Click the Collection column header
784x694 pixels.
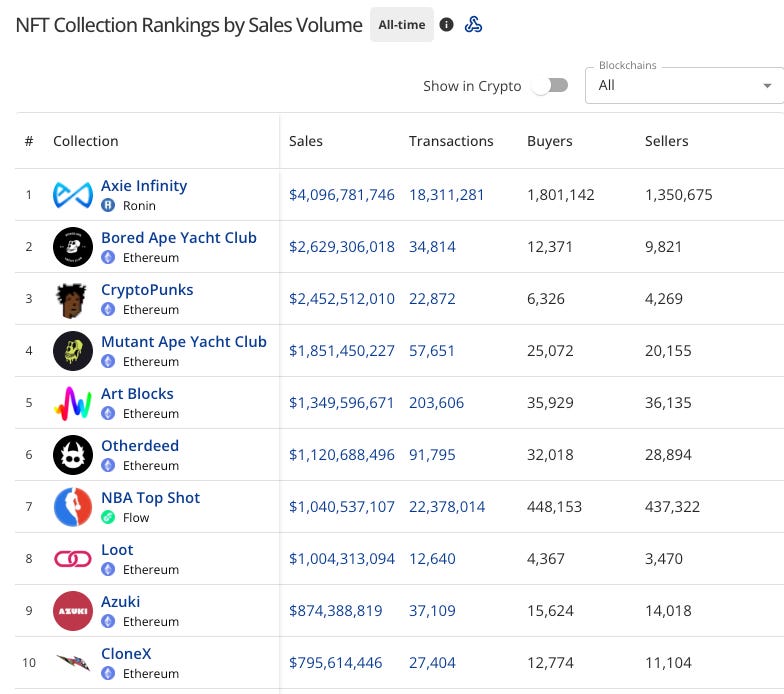[x=86, y=141]
